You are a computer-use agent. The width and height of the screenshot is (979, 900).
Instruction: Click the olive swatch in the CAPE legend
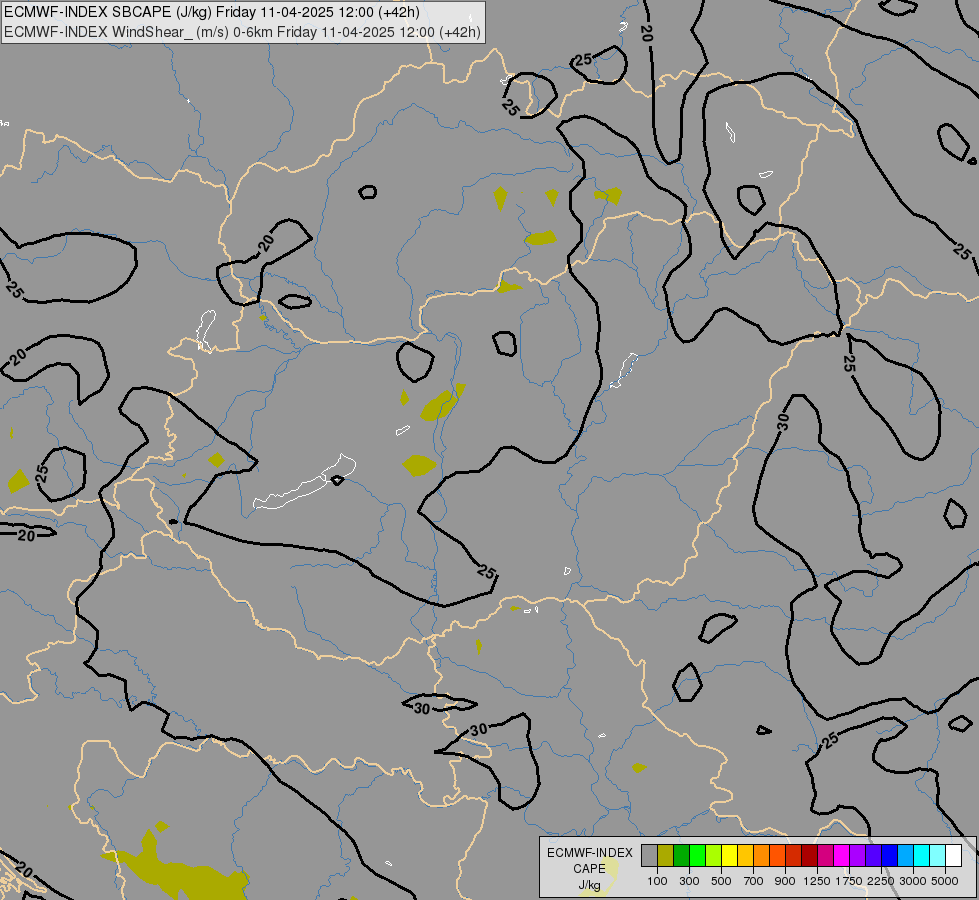click(666, 855)
